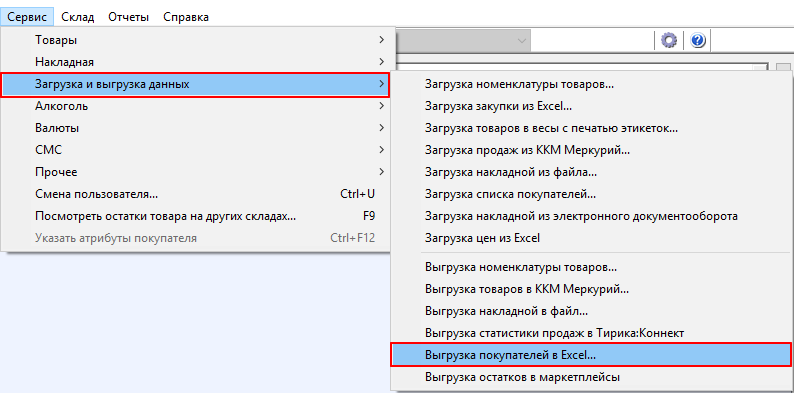This screenshot has width=794, height=393.
Task: Select Выгрузка остатков в маркетплейсы
Action: coord(591,377)
